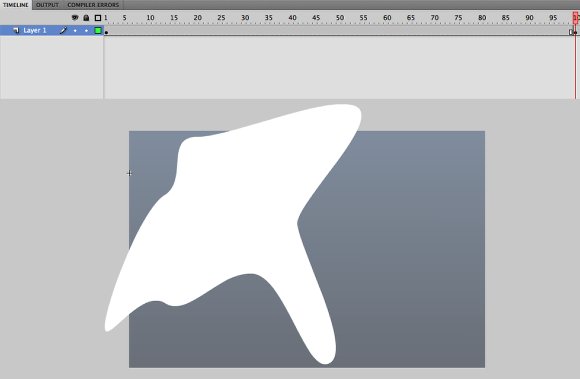Jump to frame 45 on the ruler

pos(316,18)
